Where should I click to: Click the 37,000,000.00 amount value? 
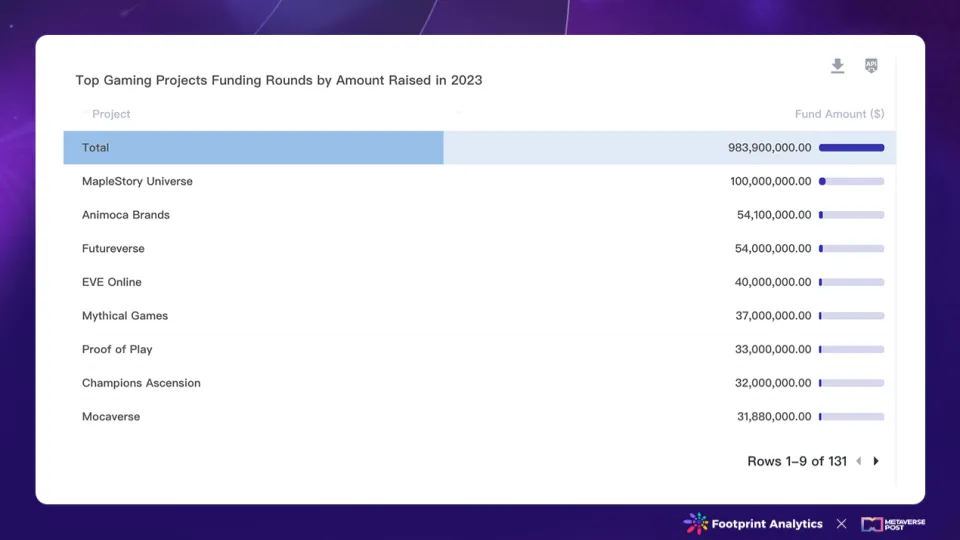[773, 316]
